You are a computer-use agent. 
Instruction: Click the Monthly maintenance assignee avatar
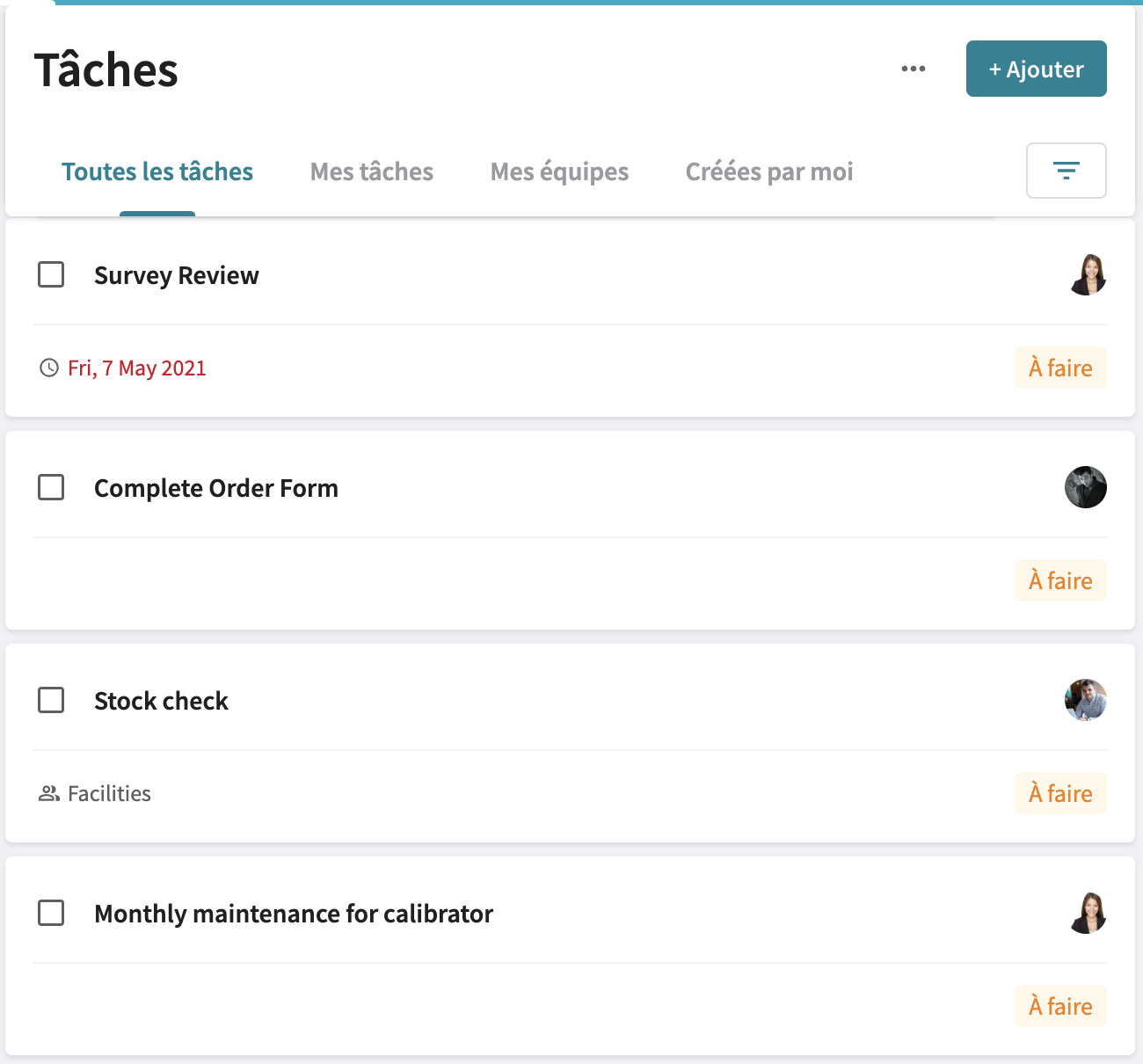[1087, 913]
